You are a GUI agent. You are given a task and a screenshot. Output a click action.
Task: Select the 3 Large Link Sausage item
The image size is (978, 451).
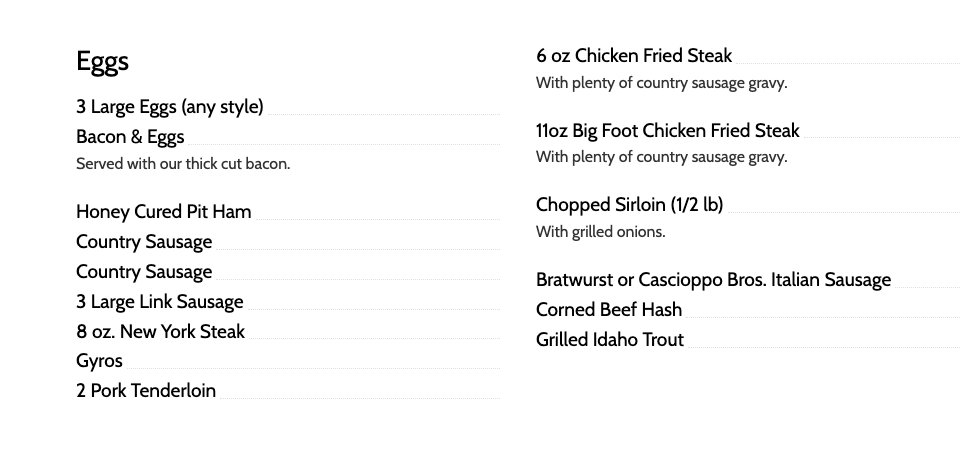[x=160, y=302]
